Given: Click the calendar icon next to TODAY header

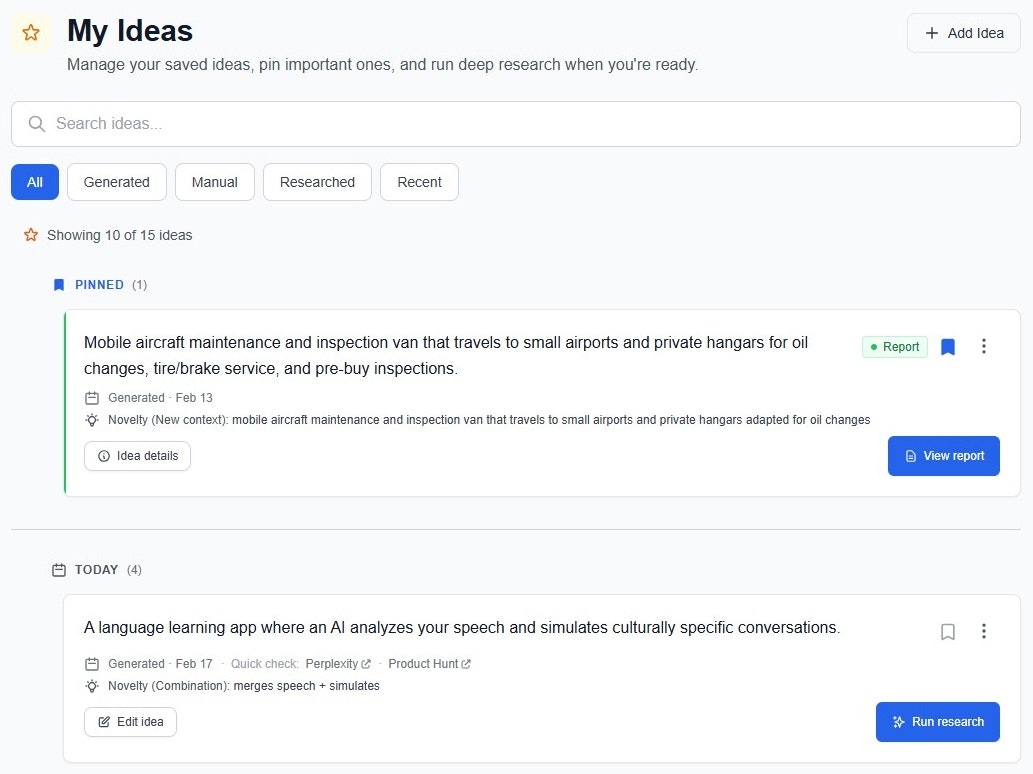Looking at the screenshot, I should (59, 569).
